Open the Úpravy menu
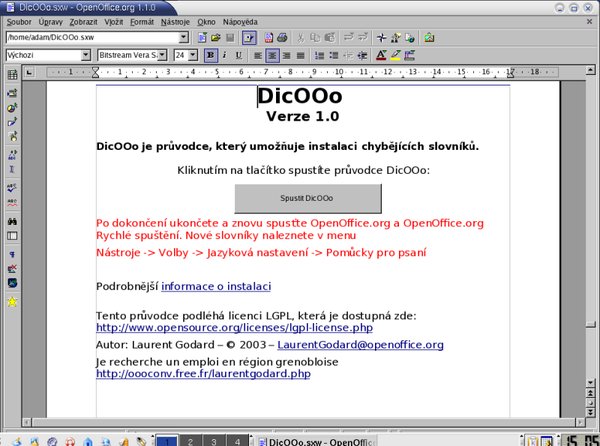This screenshot has height=446, width=600. [51, 22]
